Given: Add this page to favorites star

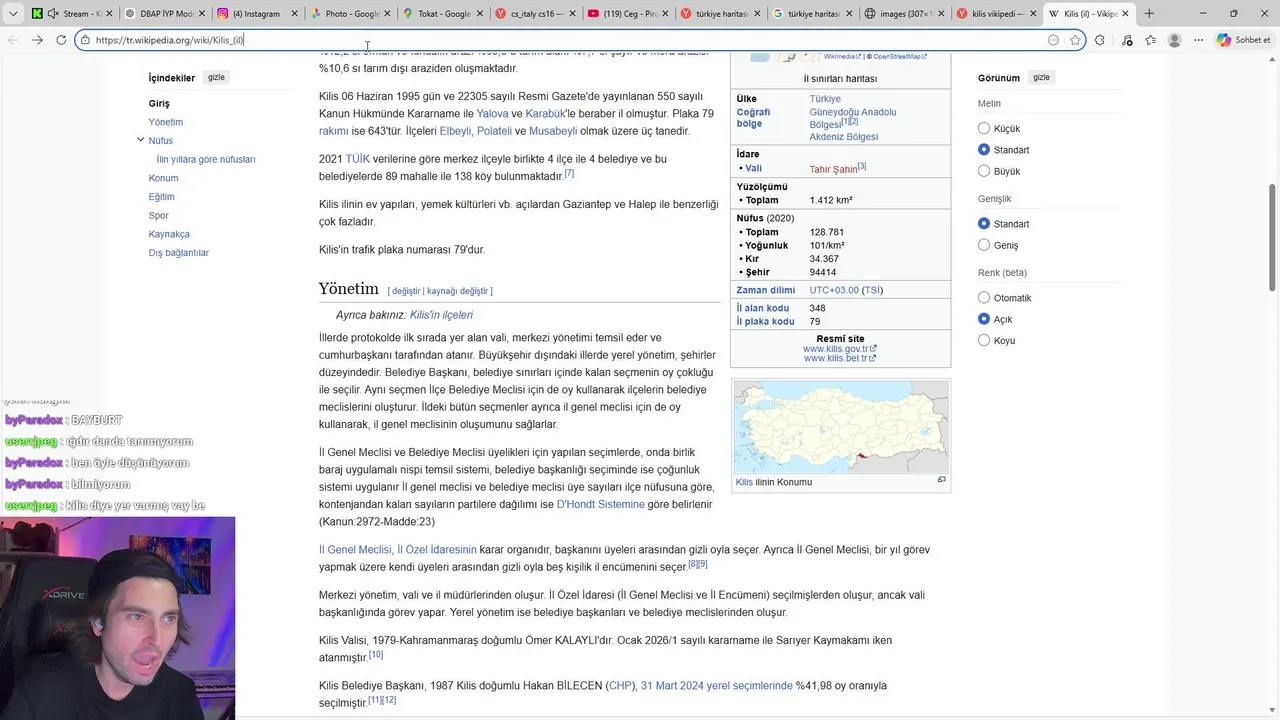Looking at the screenshot, I should tap(1075, 40).
